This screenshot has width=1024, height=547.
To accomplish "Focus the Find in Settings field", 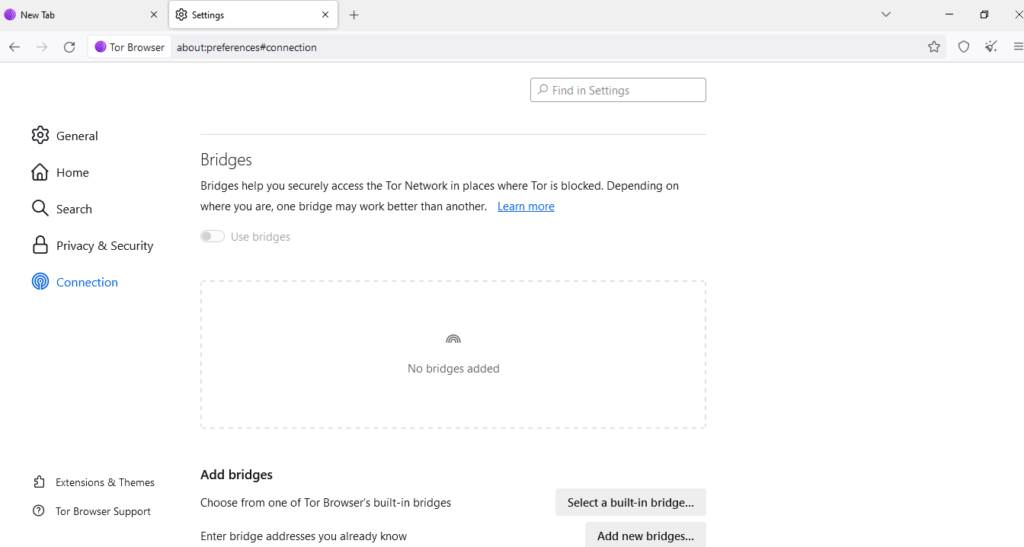I will point(618,90).
